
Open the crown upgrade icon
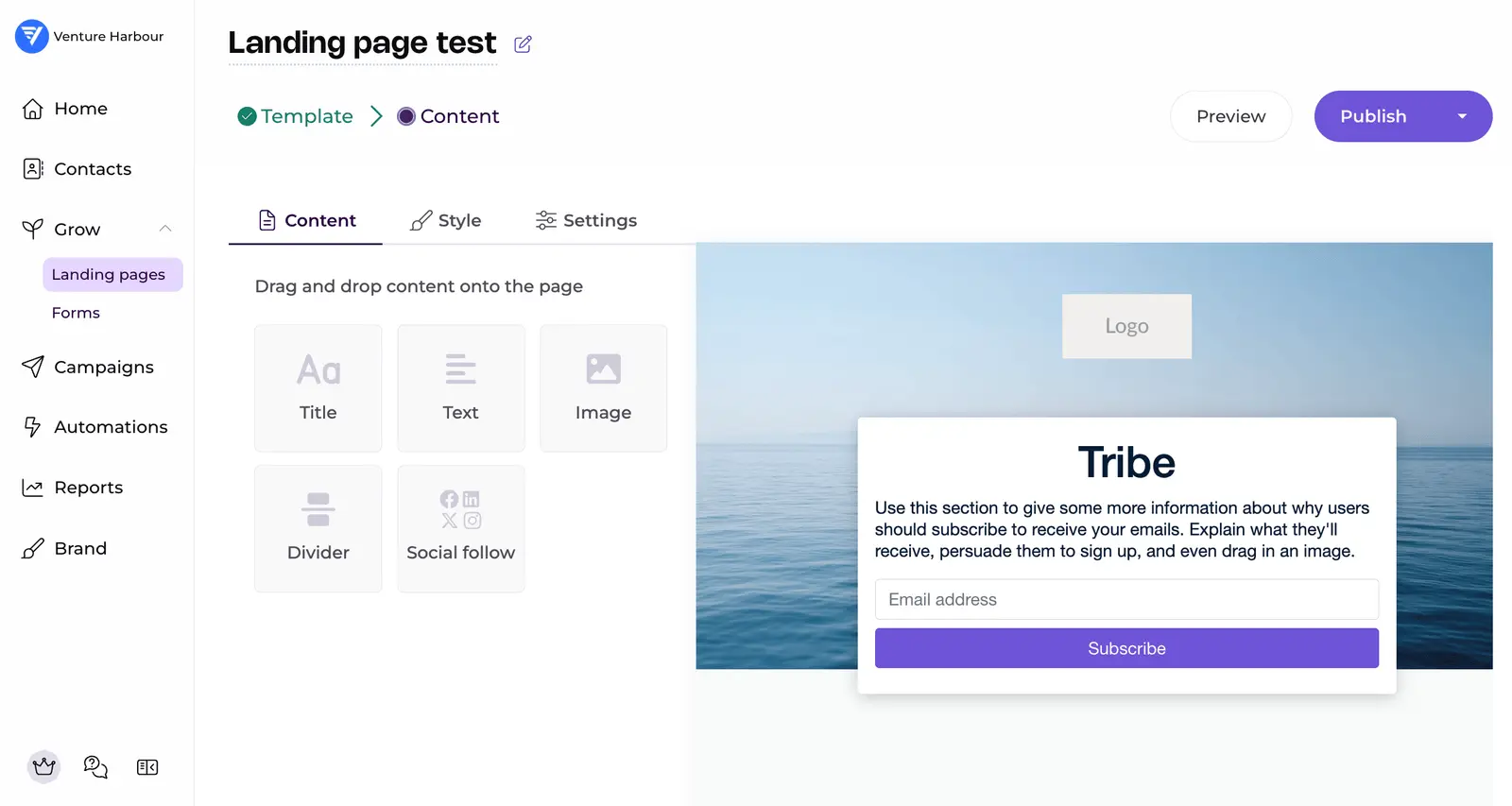[x=43, y=766]
